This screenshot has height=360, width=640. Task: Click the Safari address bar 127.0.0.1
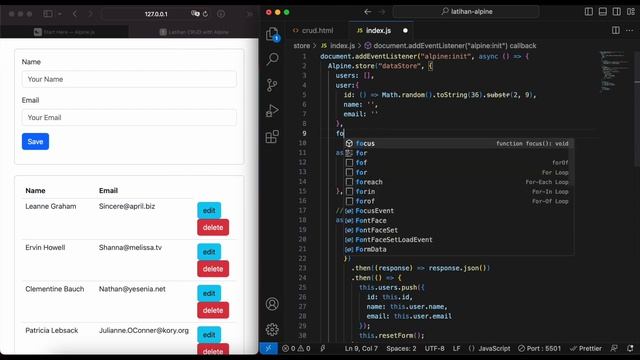(x=157, y=14)
